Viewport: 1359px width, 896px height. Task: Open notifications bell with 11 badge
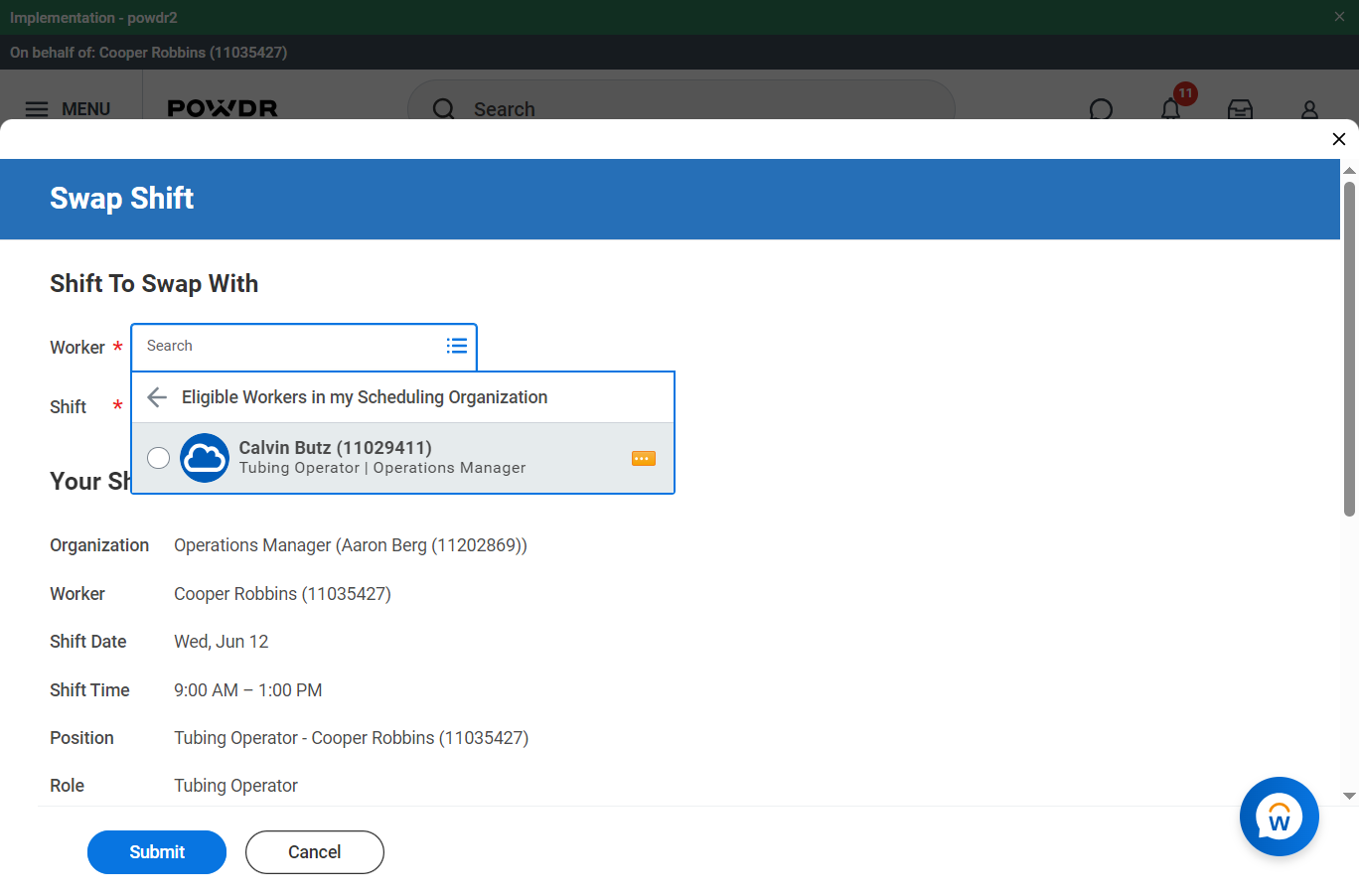click(1171, 108)
